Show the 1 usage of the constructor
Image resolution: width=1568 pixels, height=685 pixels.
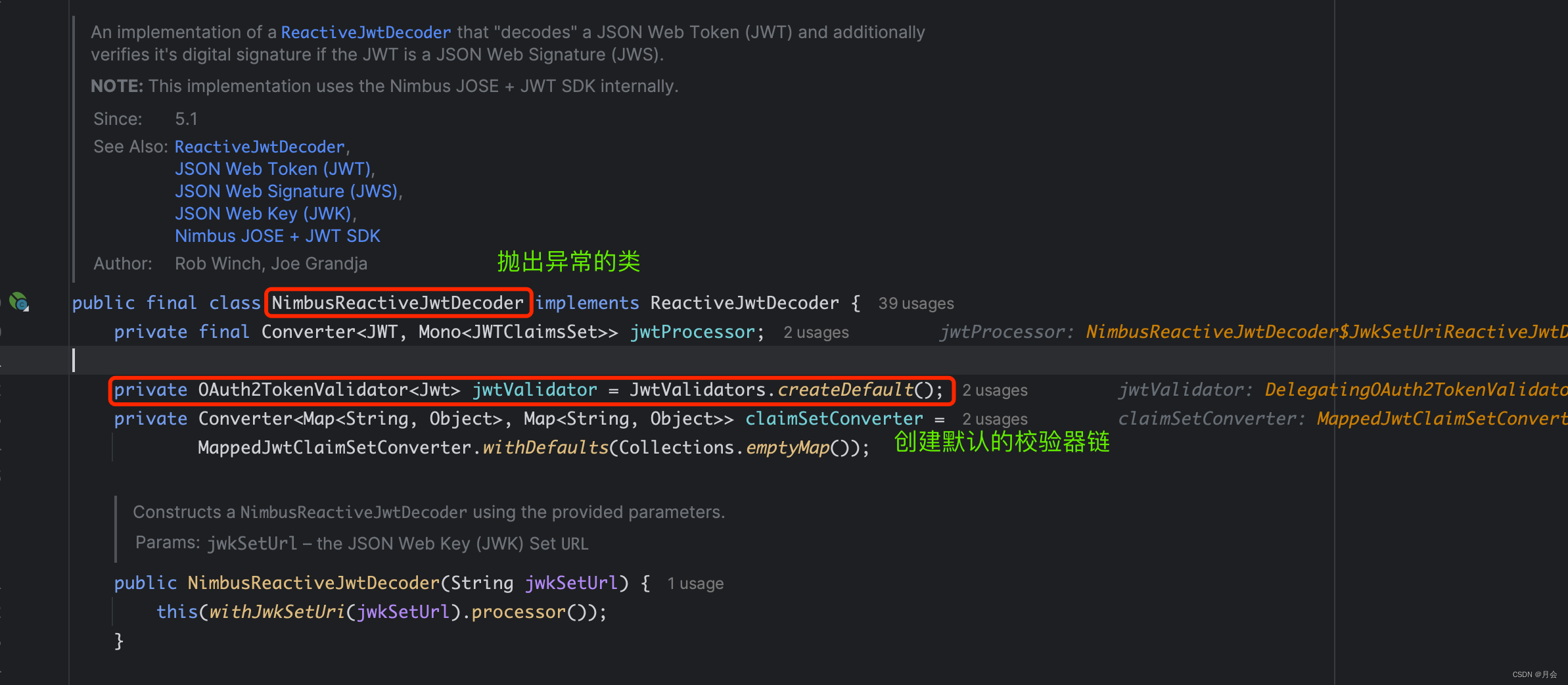(x=695, y=584)
